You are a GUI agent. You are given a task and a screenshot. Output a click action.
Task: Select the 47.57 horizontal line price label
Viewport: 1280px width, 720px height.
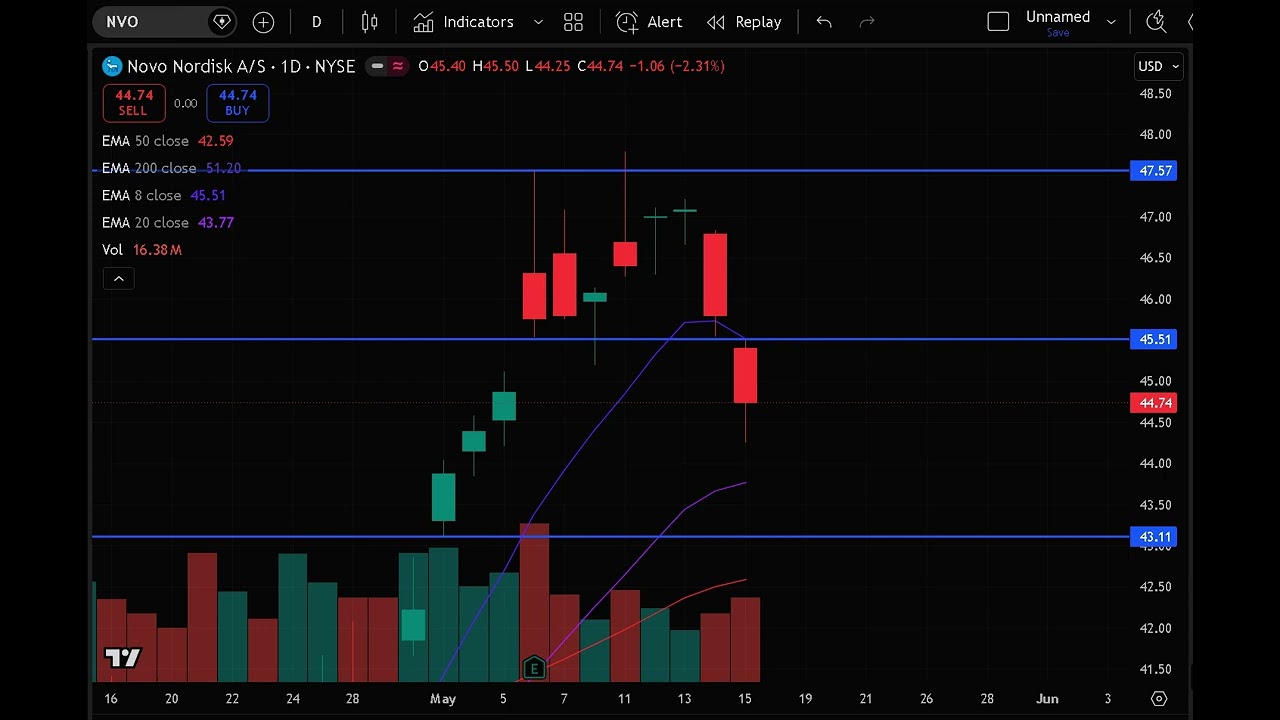point(1155,171)
